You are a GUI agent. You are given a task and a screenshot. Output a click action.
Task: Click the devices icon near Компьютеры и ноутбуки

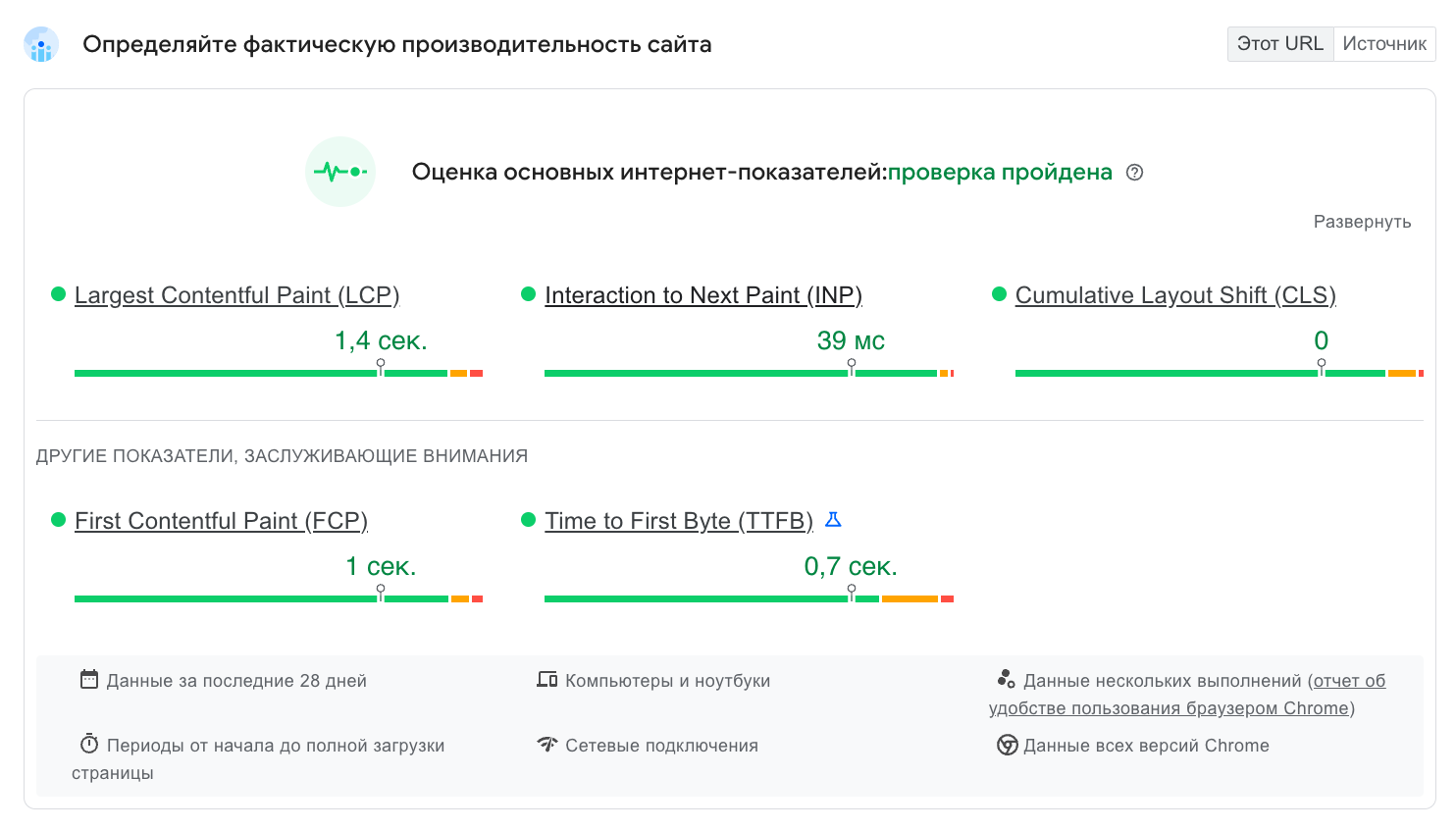(x=546, y=679)
